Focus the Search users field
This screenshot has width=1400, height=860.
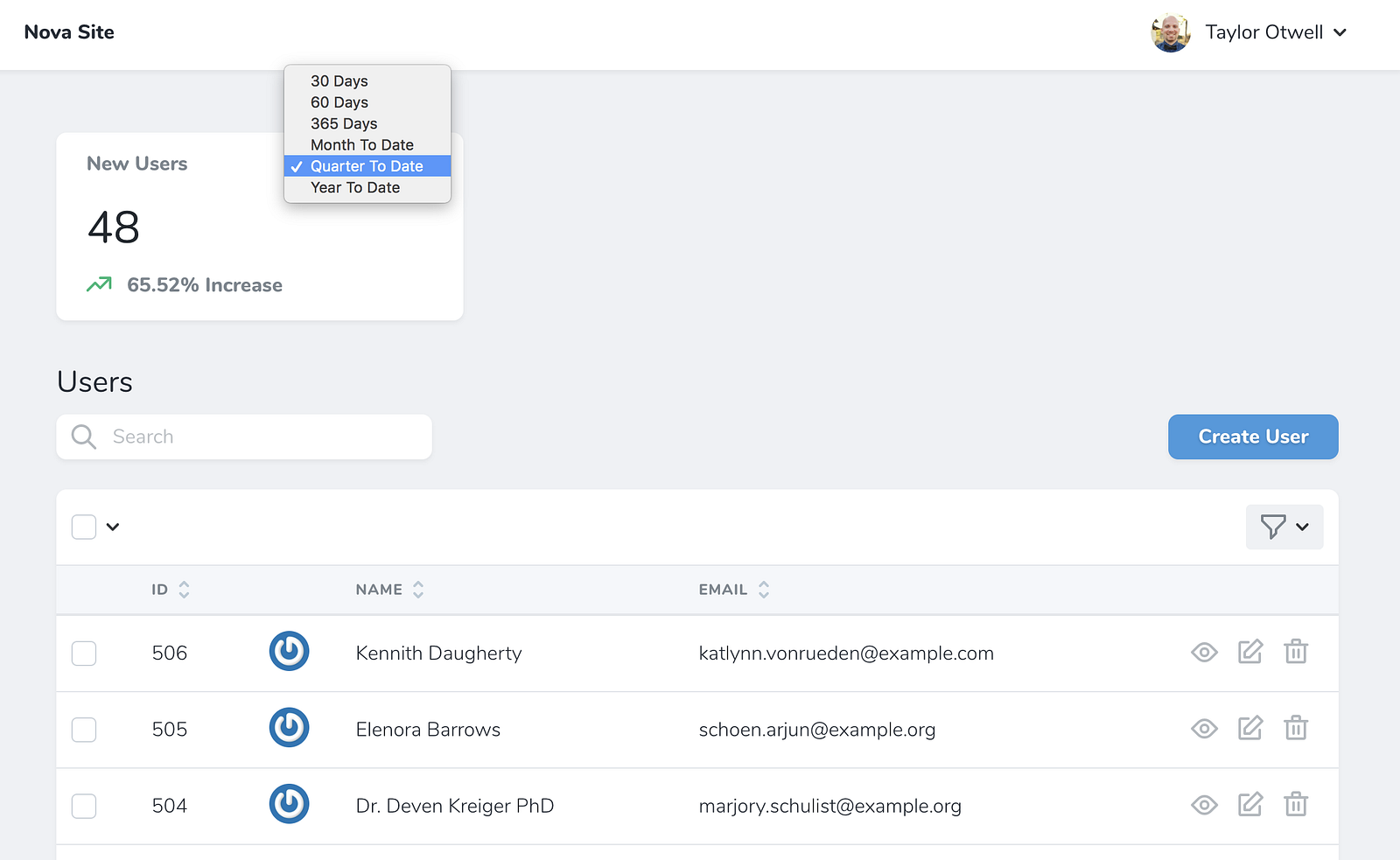[x=244, y=437]
